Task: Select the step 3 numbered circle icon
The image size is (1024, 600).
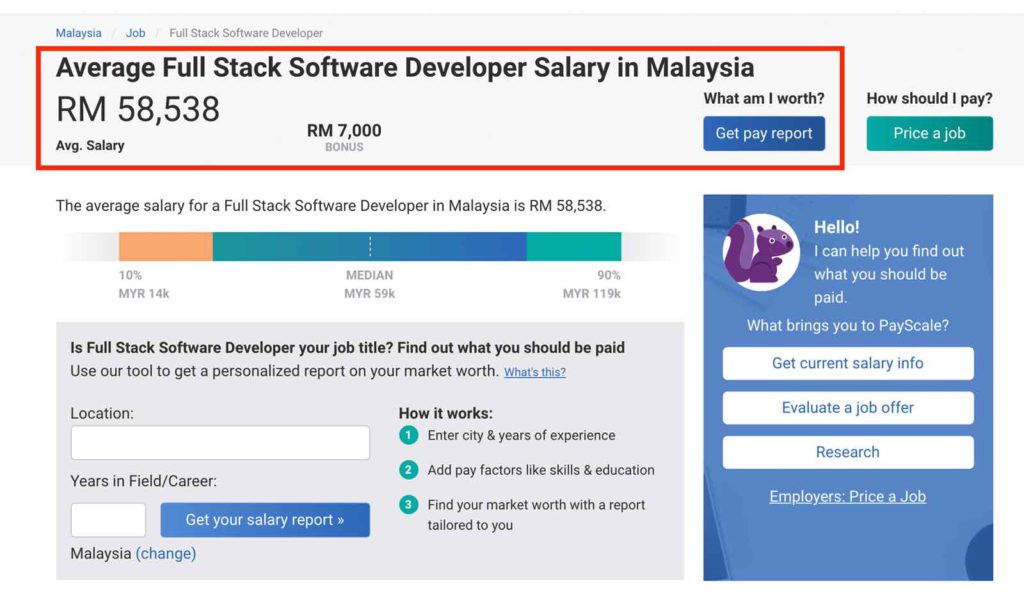Action: [x=407, y=505]
